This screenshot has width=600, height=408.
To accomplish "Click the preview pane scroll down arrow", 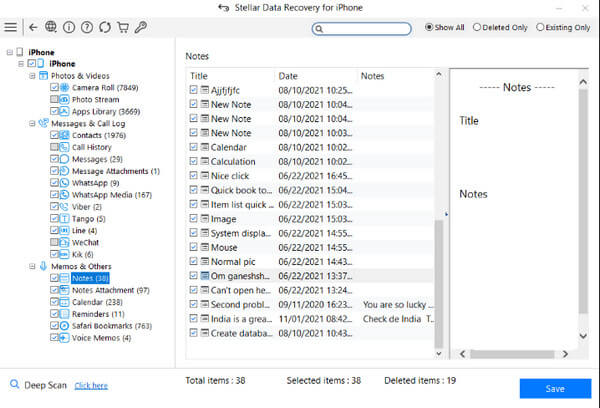I will (x=583, y=336).
